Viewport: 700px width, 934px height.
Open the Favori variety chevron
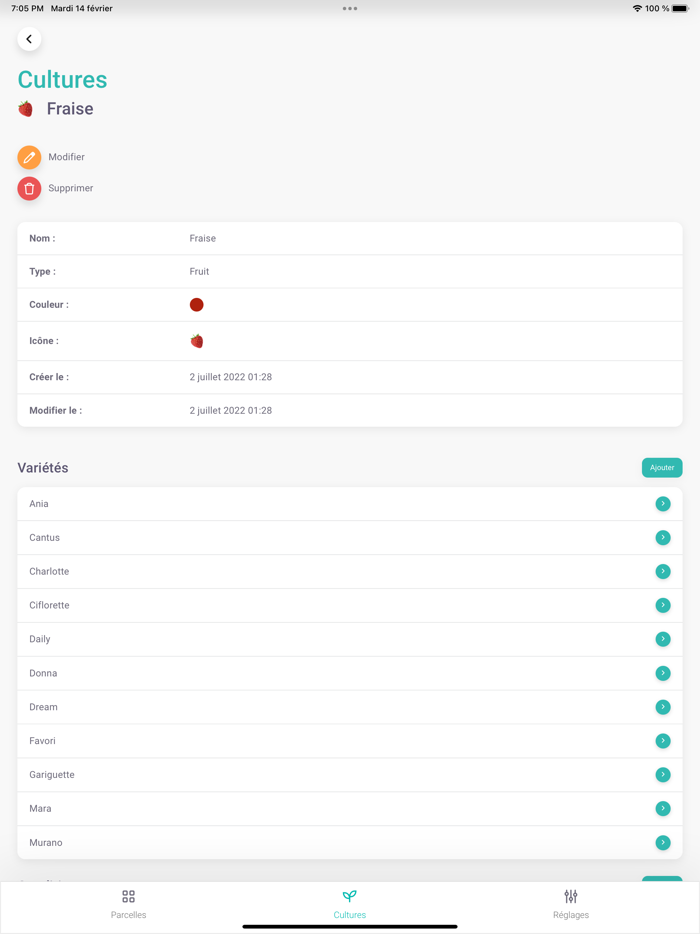point(663,740)
